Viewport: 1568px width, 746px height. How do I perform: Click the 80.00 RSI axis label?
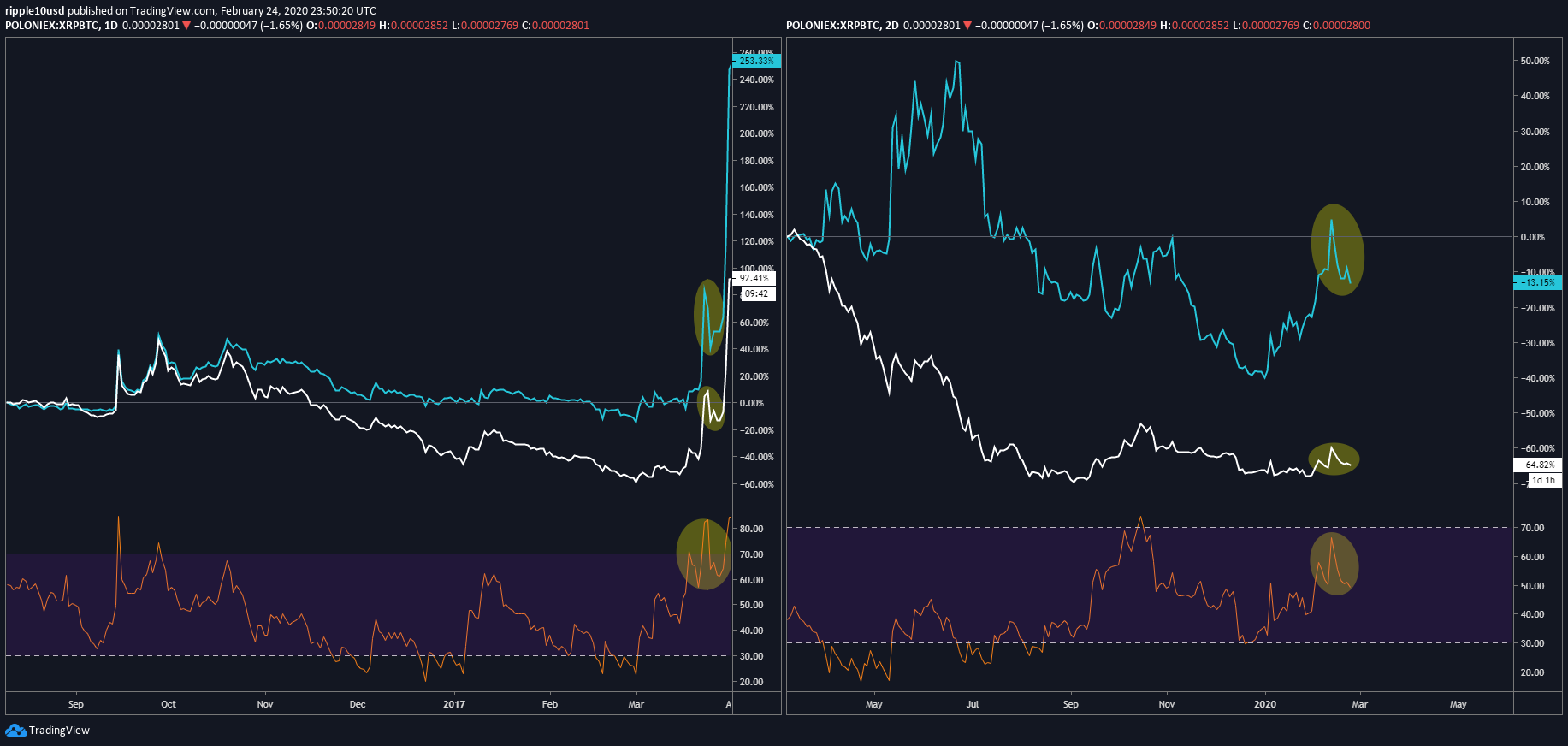coord(752,529)
